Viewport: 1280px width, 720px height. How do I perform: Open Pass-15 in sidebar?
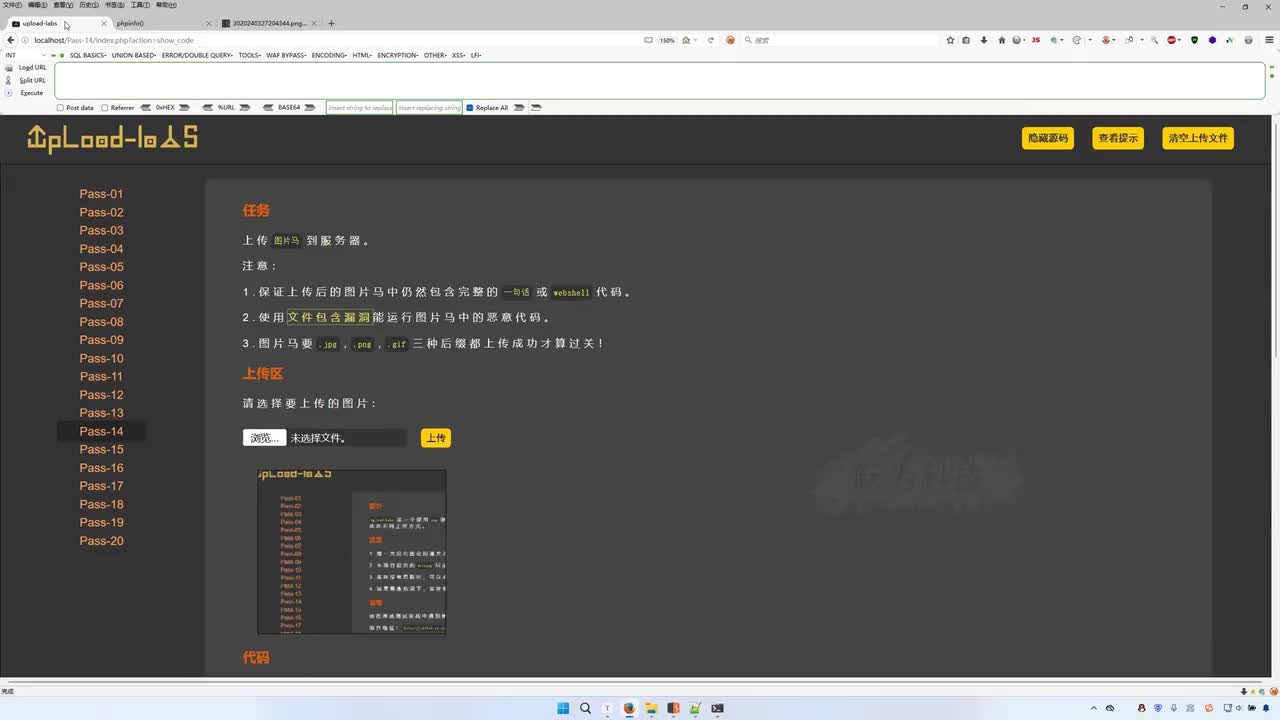coord(102,449)
